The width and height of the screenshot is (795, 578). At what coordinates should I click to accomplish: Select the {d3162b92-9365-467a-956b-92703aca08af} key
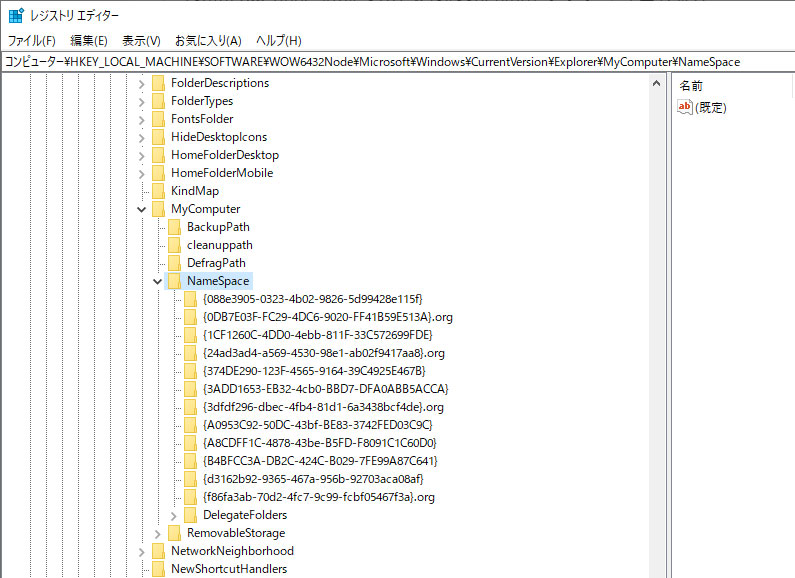point(313,479)
